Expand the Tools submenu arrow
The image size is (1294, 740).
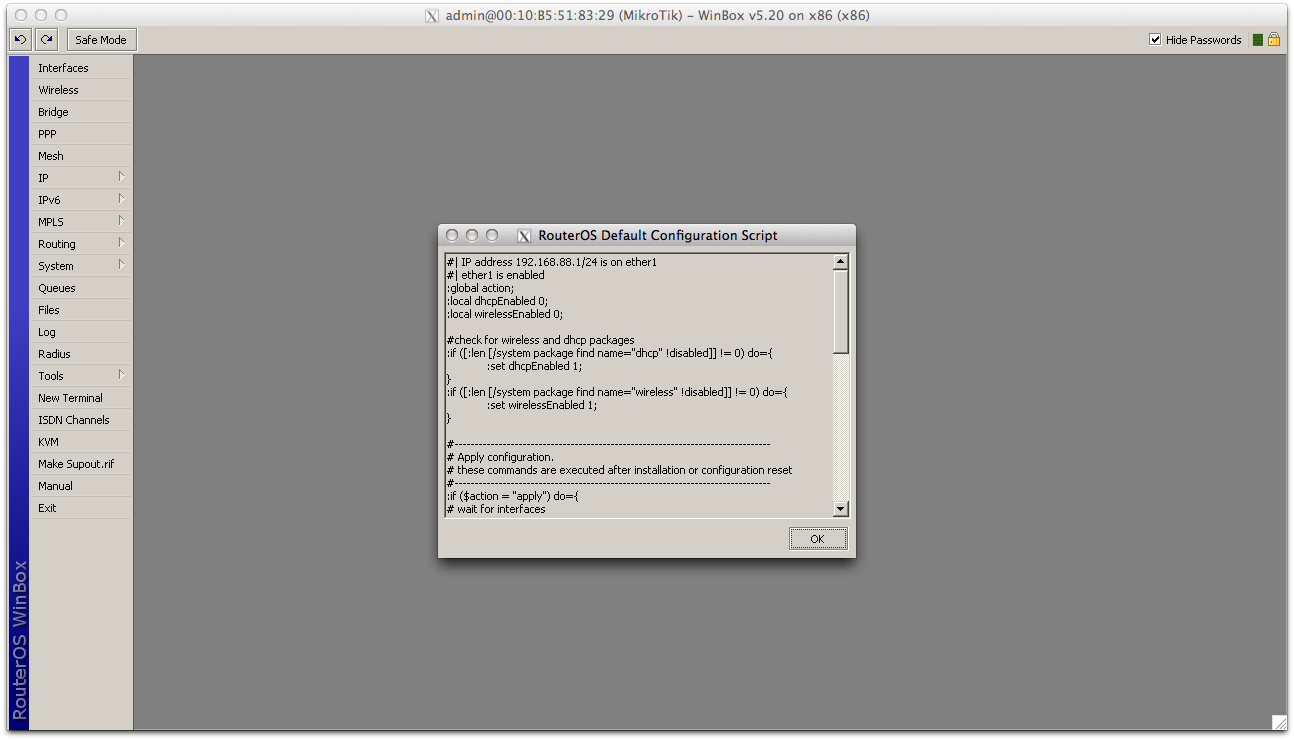point(121,375)
